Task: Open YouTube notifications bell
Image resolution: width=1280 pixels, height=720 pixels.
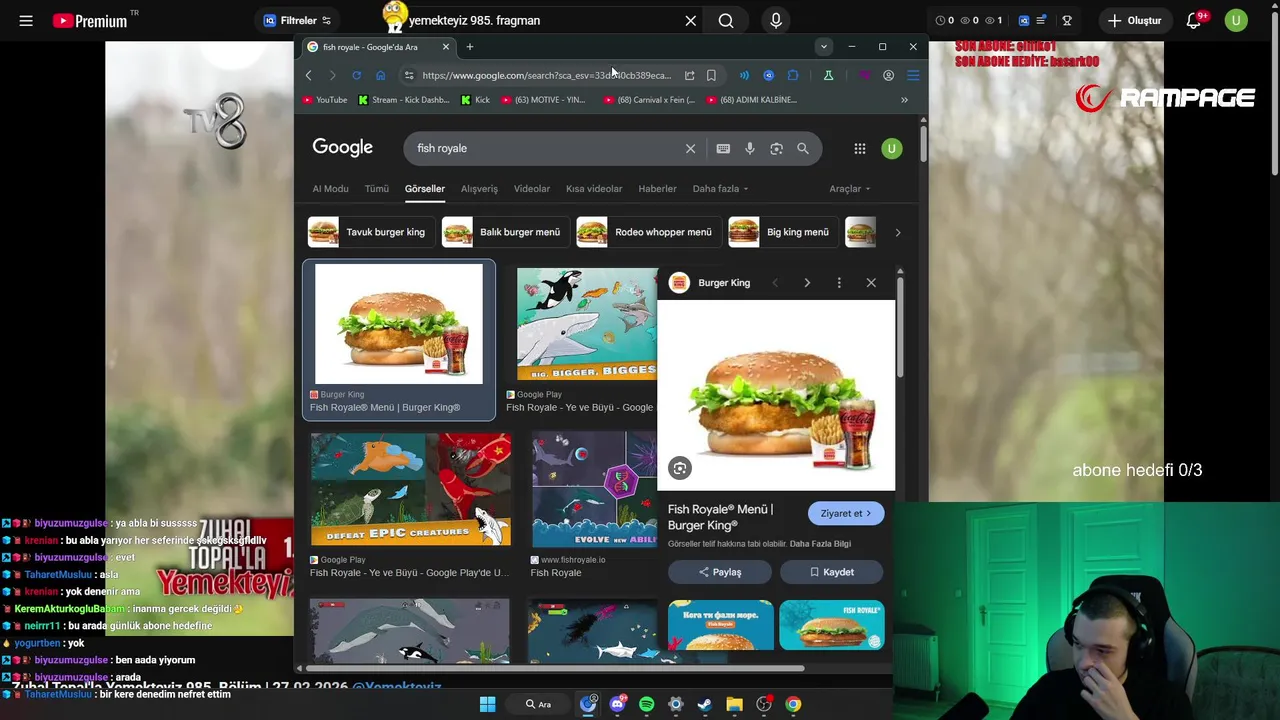Action: 1193,20
